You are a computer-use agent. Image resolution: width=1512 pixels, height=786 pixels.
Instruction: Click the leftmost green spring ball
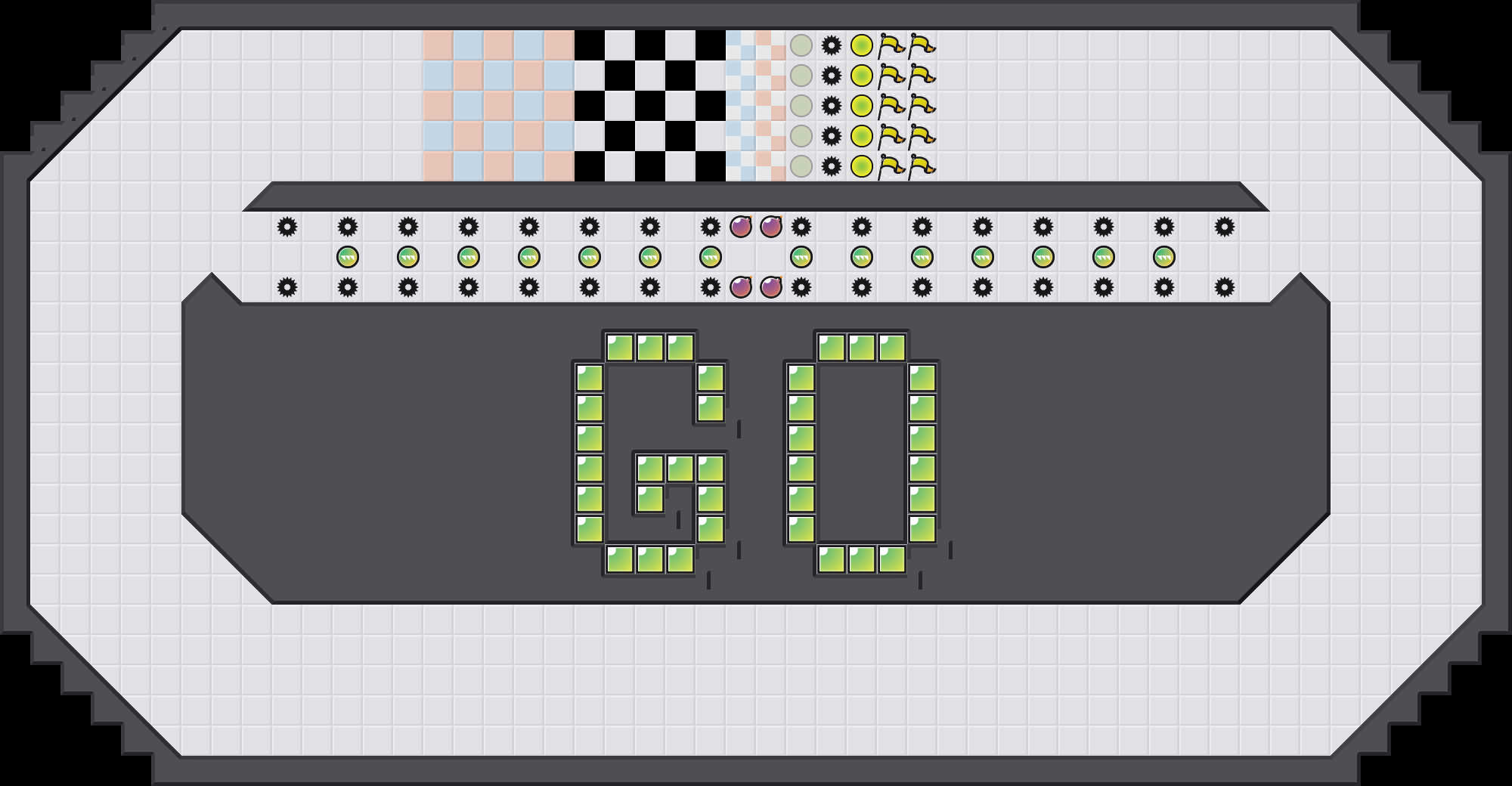347,257
